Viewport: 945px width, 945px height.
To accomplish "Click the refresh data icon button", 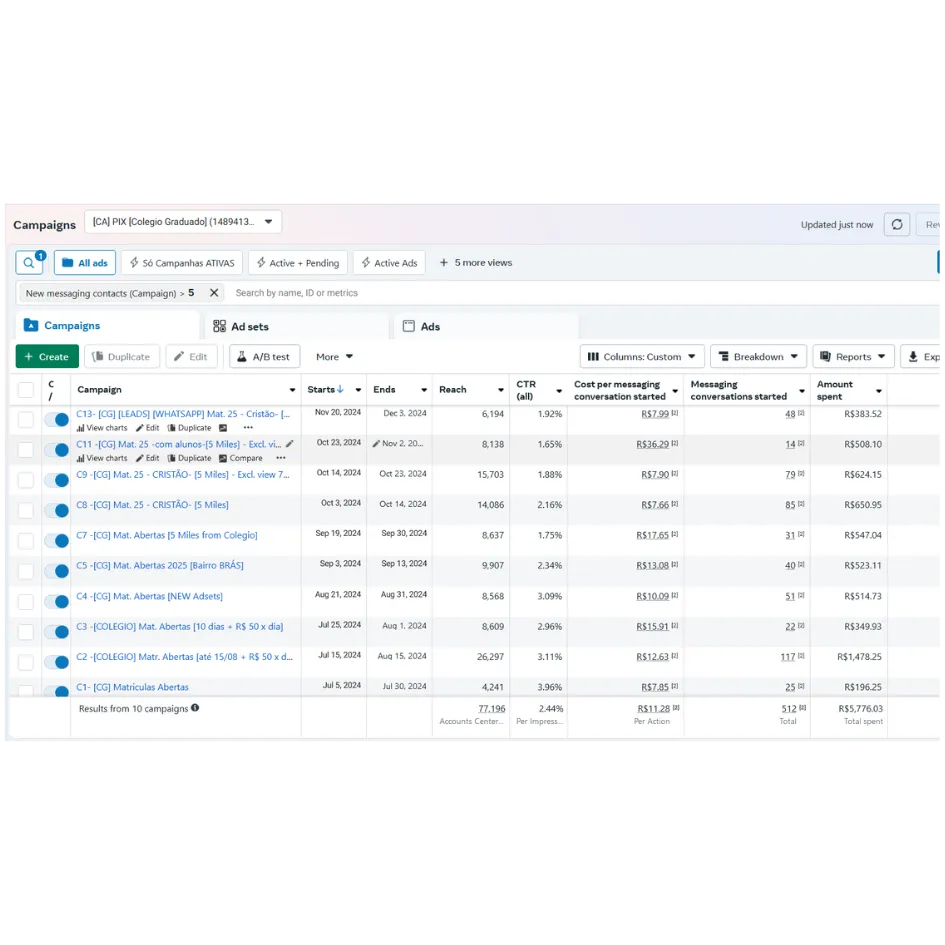I will point(897,225).
